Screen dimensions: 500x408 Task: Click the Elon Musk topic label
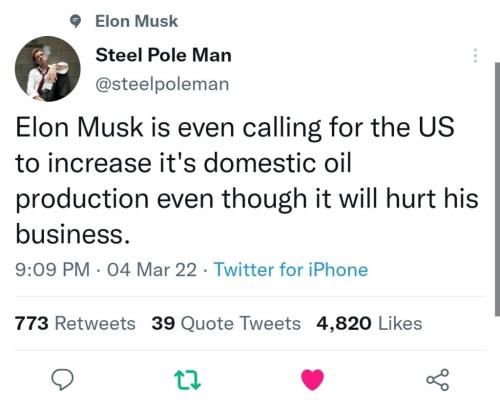136,21
